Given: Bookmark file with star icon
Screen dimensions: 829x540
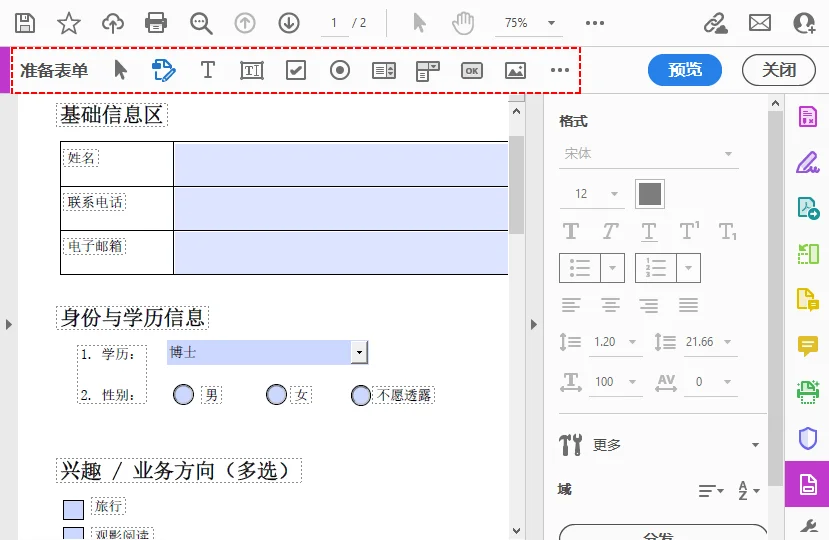Looking at the screenshot, I should click(x=69, y=23).
